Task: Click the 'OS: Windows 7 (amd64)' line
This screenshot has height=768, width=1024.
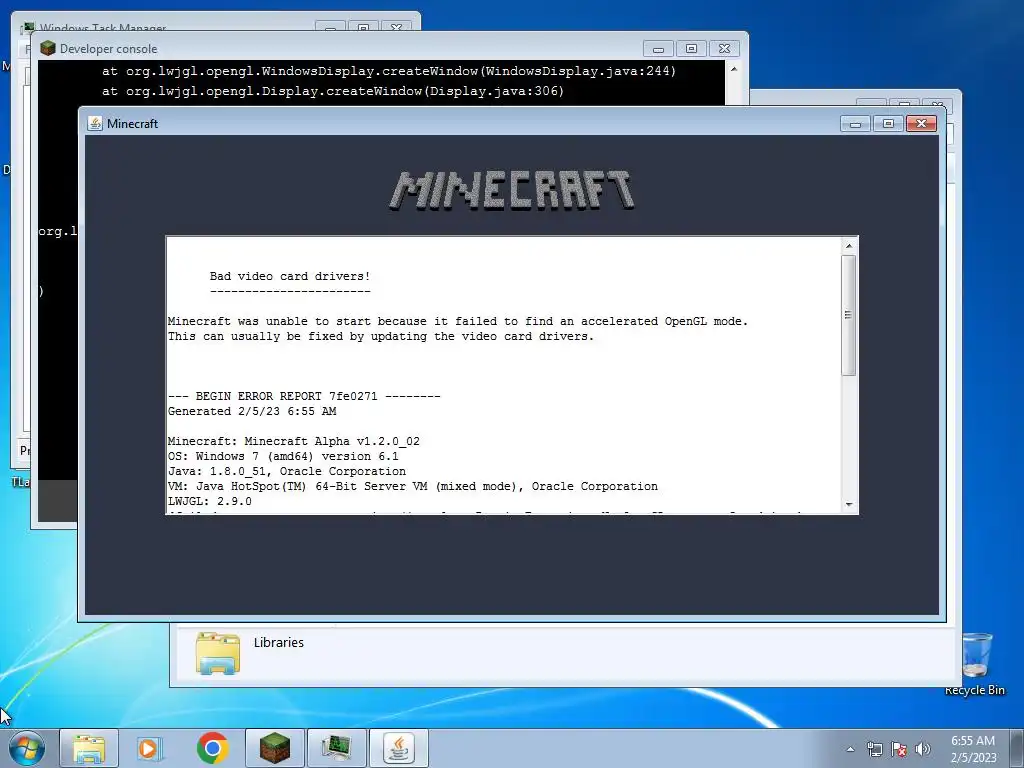Action: (283, 456)
